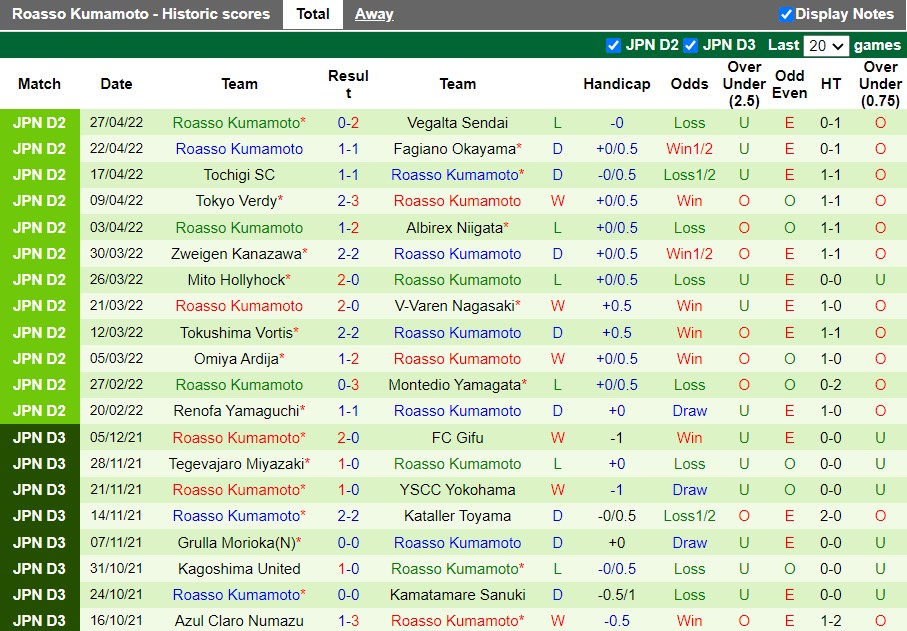Click the W outcome for Omiya Ardija match
907x631 pixels.
point(558,359)
